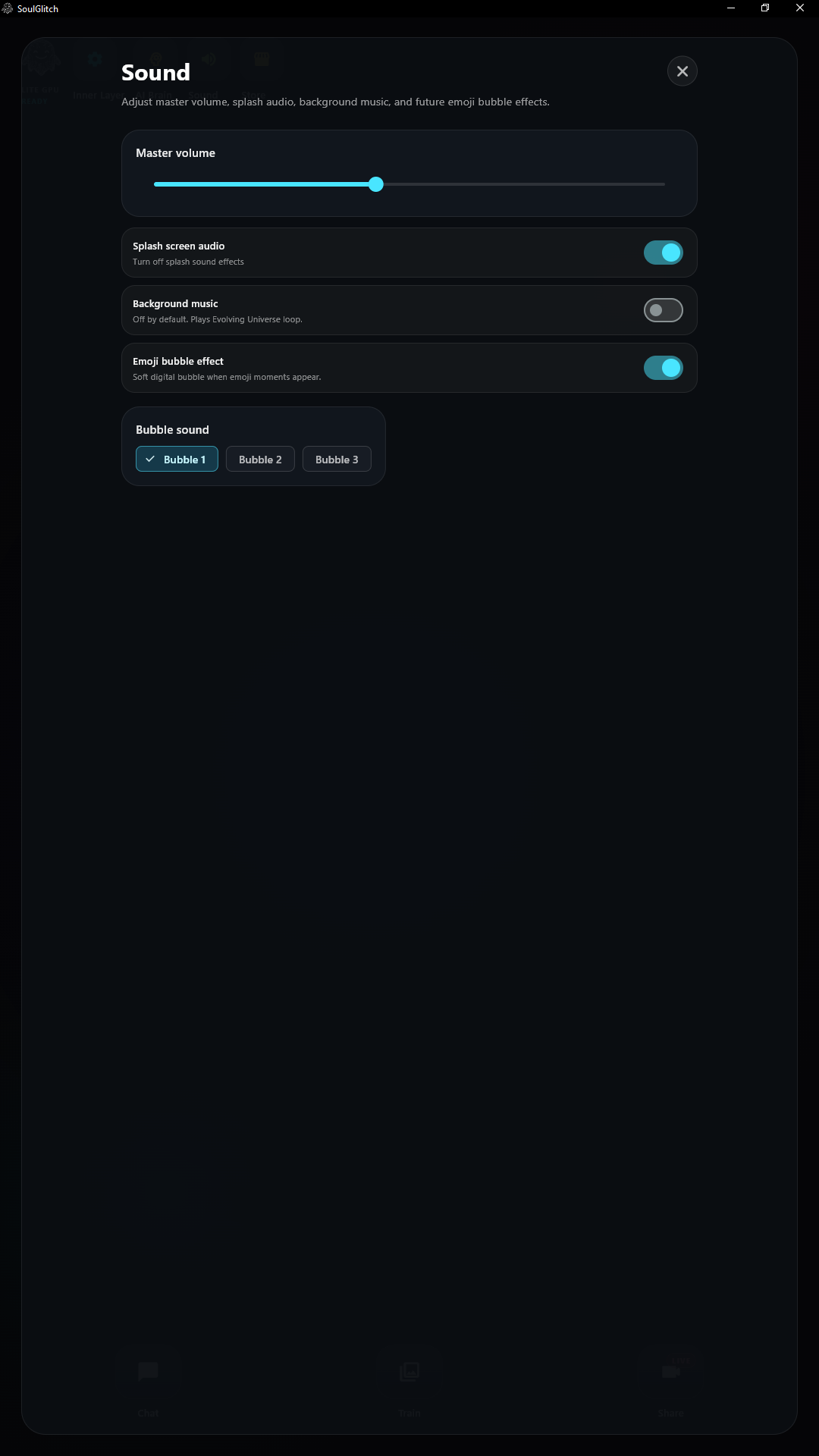
Task: Click the "Adjust master volume" description text
Action: (335, 102)
